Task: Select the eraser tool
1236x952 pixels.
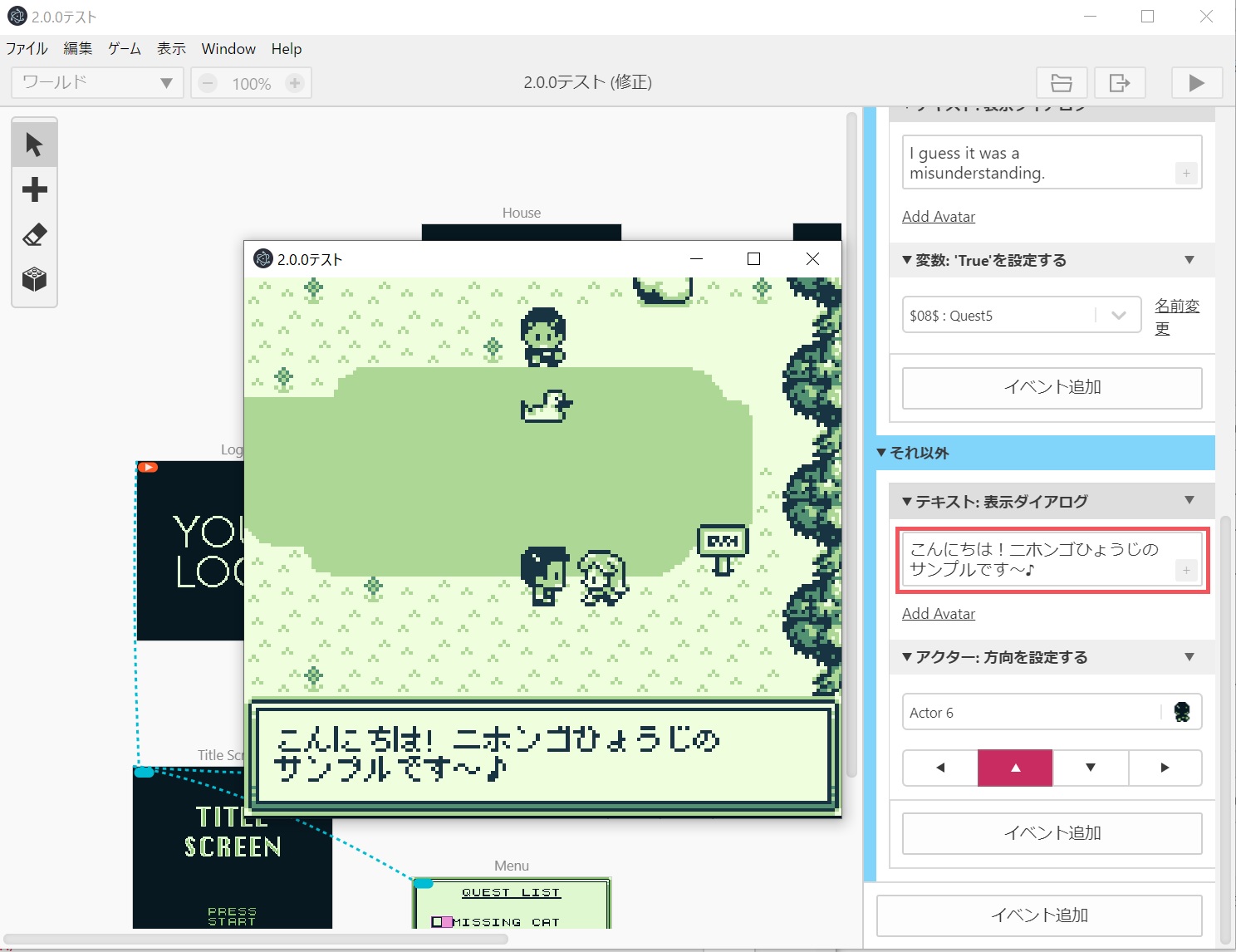Action: point(34,233)
